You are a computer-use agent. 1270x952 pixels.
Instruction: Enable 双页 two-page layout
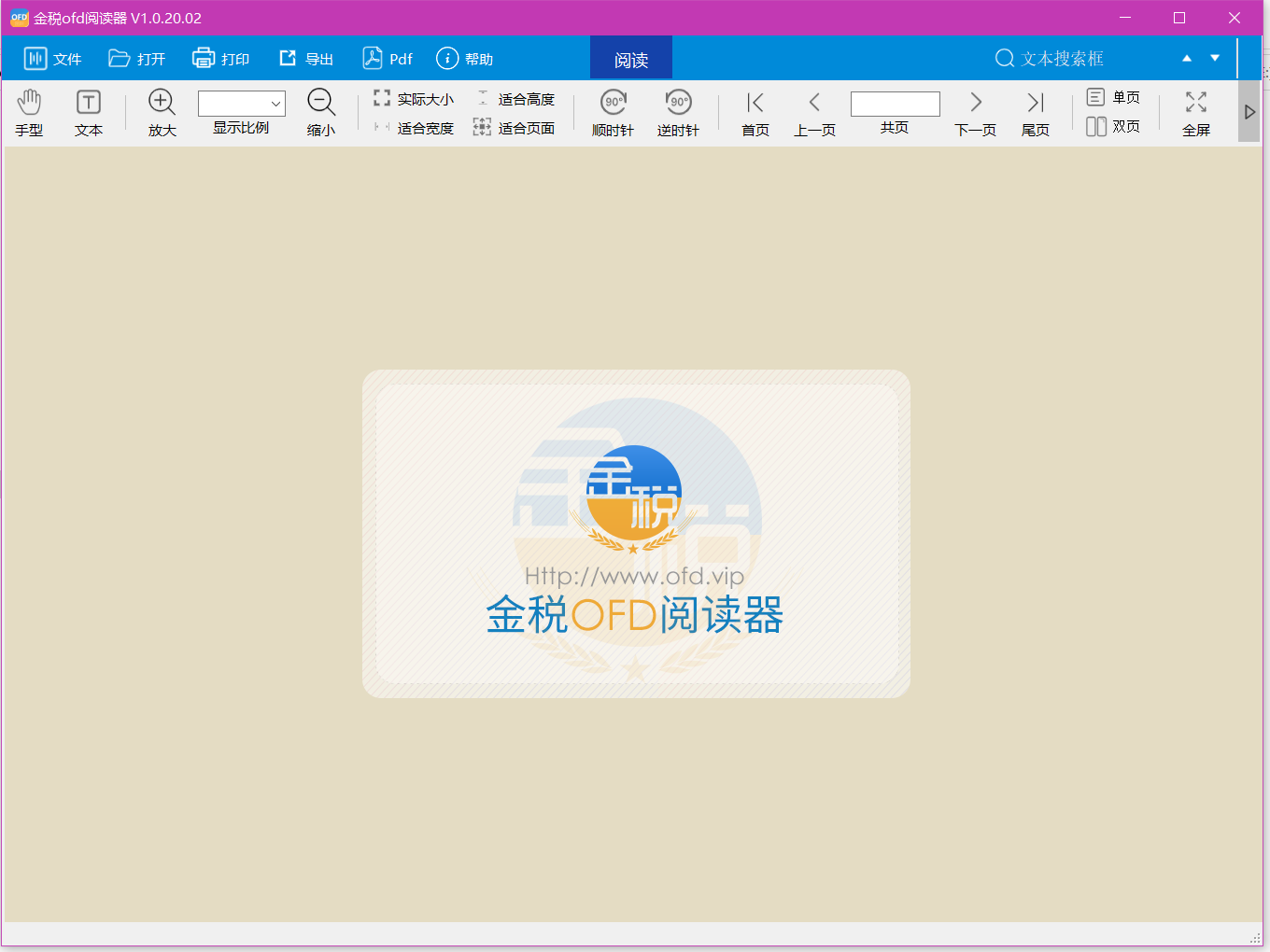point(1115,127)
